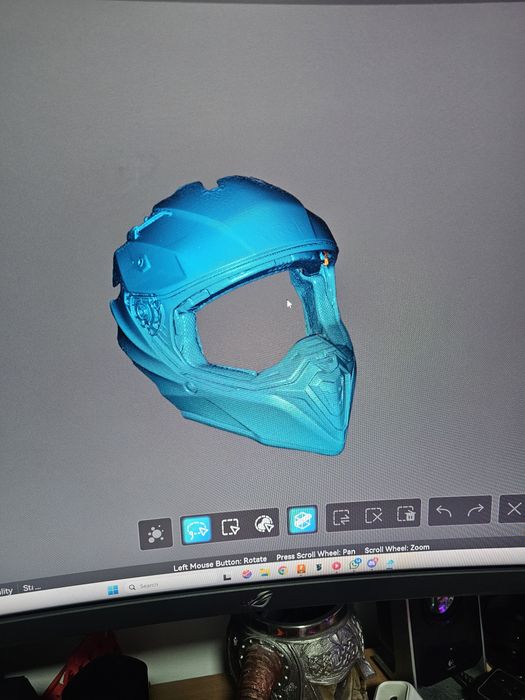Activate the lasso selection tool
Viewport: 525px width, 700px height.
pos(196,530)
